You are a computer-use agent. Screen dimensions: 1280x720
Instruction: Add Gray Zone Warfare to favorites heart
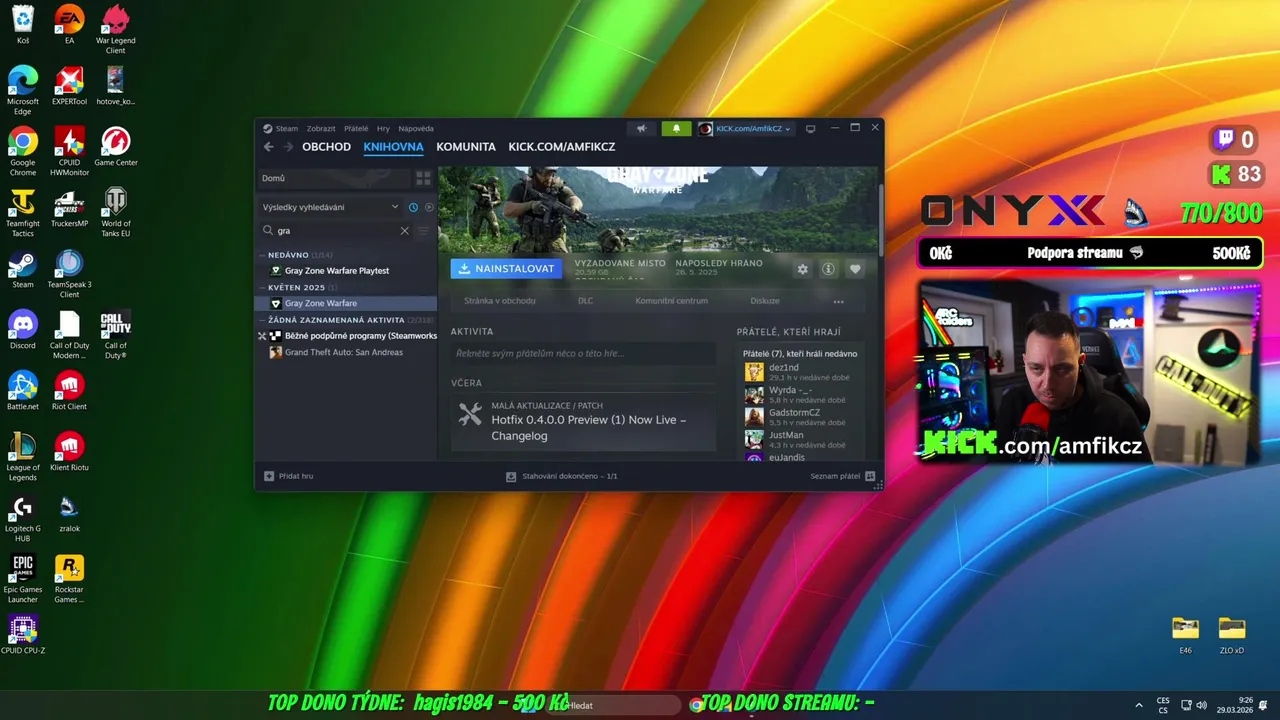855,269
